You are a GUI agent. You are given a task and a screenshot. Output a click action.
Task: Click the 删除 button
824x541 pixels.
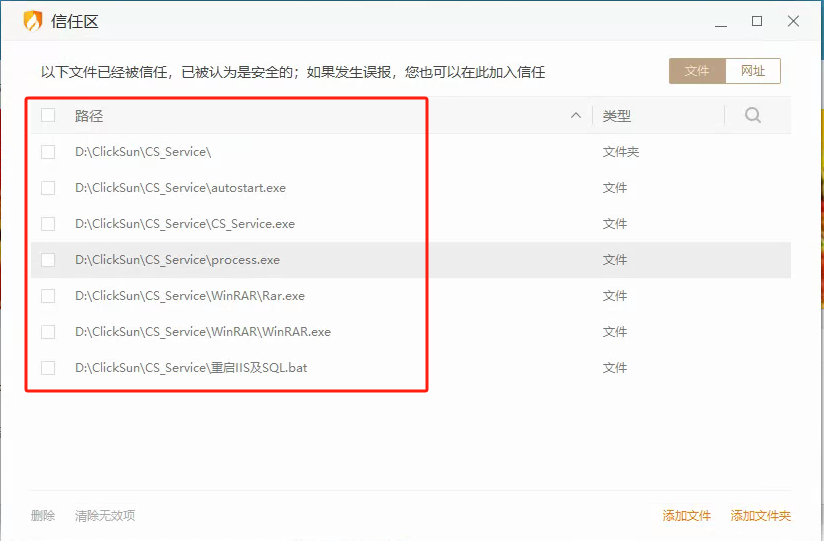click(43, 515)
